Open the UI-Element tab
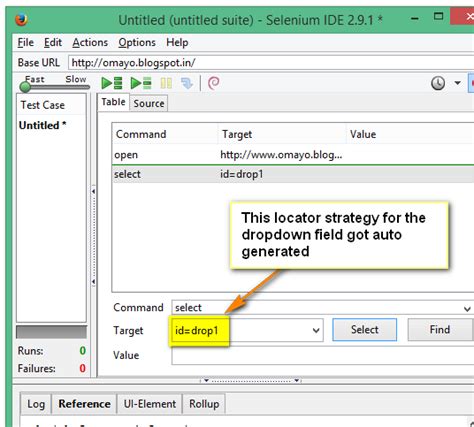The image size is (474, 427). pos(150,404)
